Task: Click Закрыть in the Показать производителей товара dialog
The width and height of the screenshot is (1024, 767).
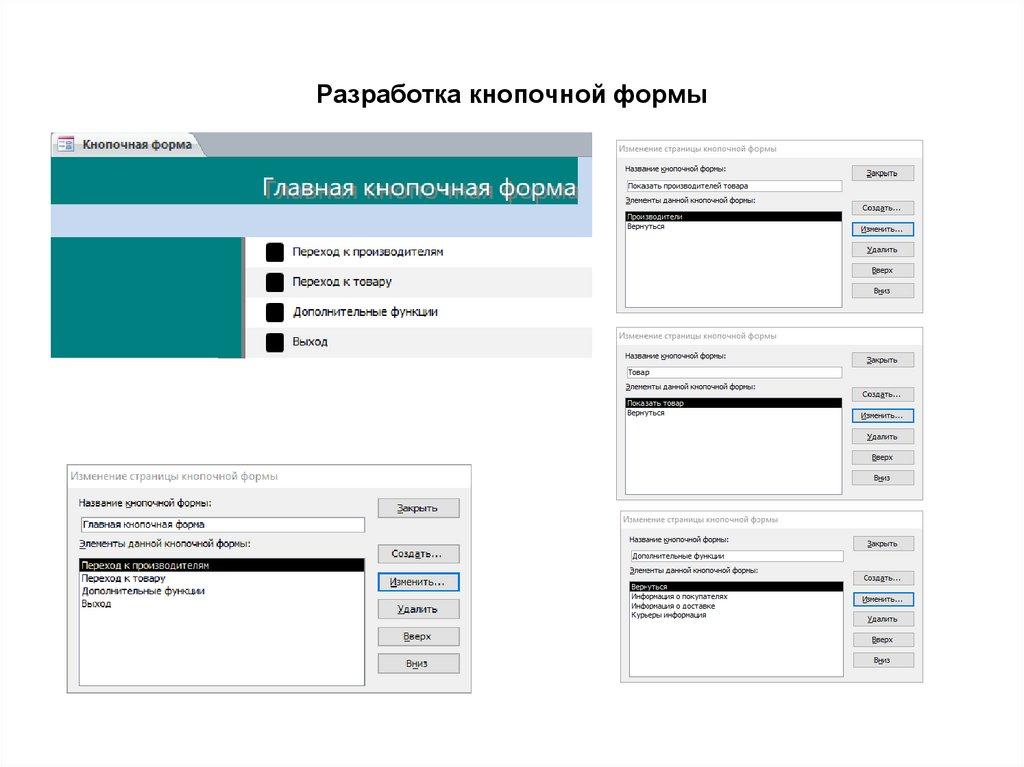Action: pos(881,172)
